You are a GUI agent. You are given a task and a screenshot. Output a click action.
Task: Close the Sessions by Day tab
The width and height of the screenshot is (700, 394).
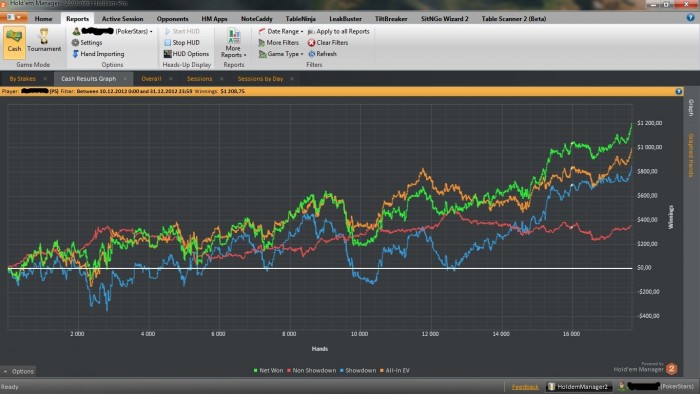tap(292, 79)
